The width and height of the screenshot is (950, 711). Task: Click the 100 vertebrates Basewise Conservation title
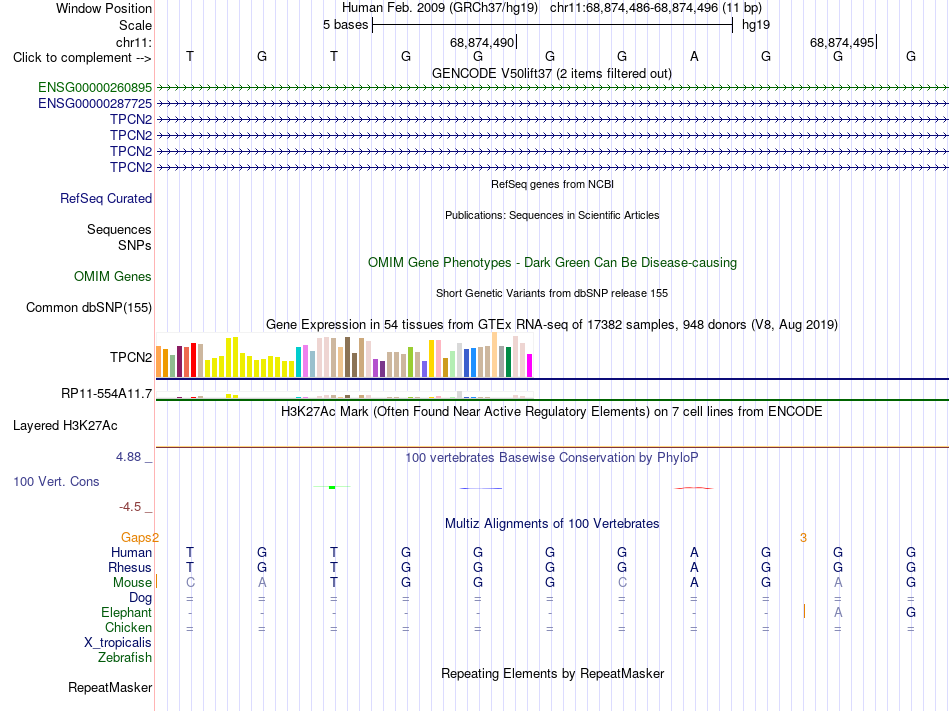point(552,458)
